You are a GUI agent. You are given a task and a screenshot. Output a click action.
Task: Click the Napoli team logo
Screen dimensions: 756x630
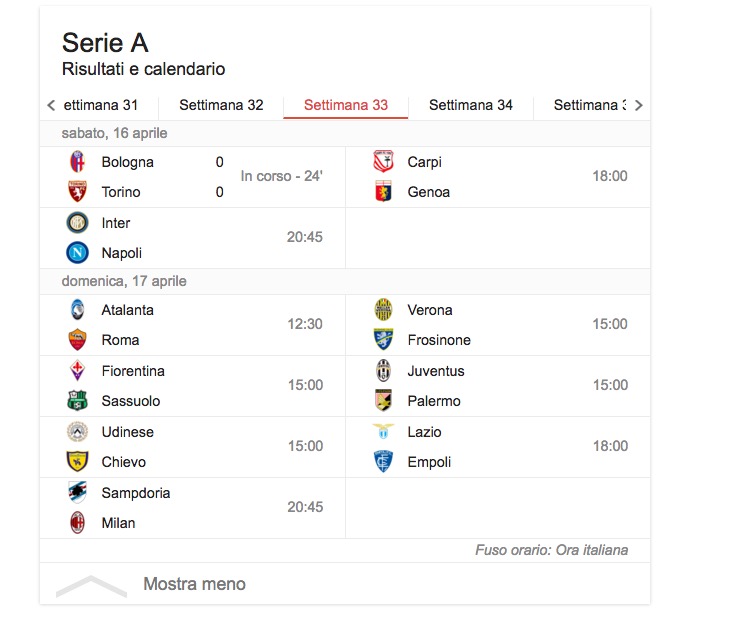pos(77,253)
